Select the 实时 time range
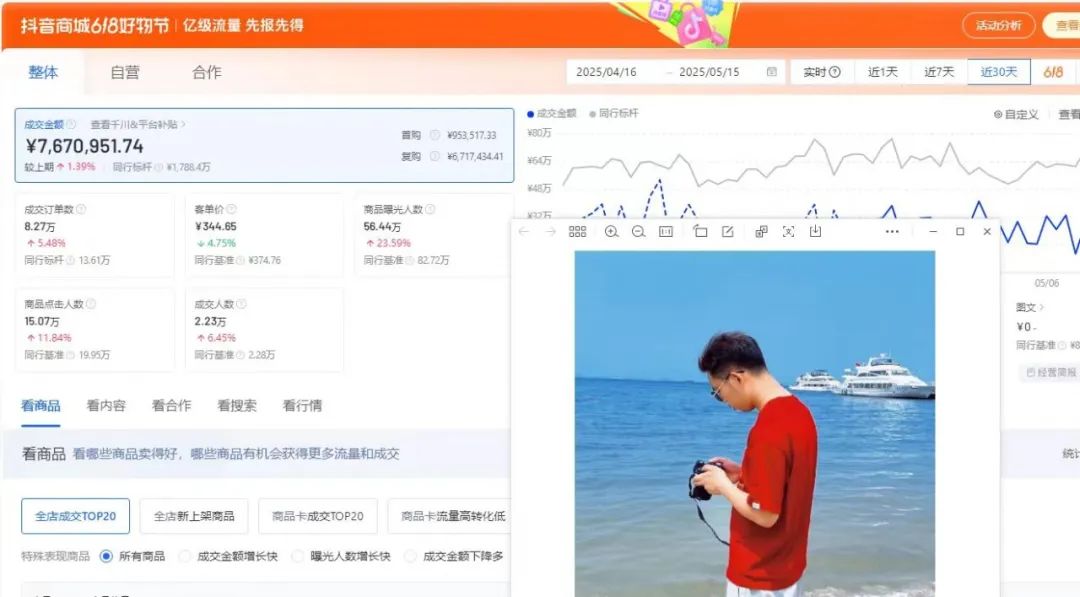The image size is (1080, 597). coord(822,72)
